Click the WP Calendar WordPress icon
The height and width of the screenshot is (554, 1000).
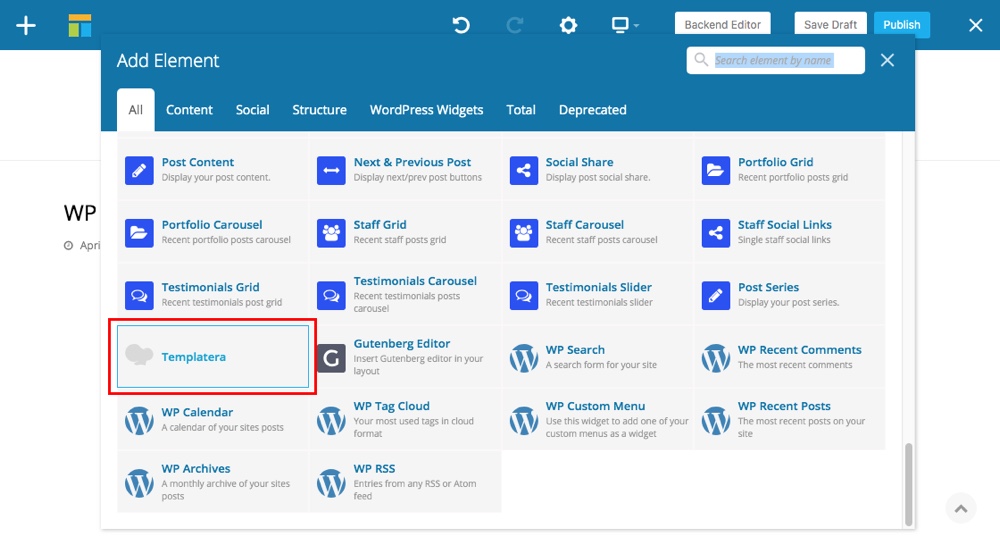pos(139,420)
